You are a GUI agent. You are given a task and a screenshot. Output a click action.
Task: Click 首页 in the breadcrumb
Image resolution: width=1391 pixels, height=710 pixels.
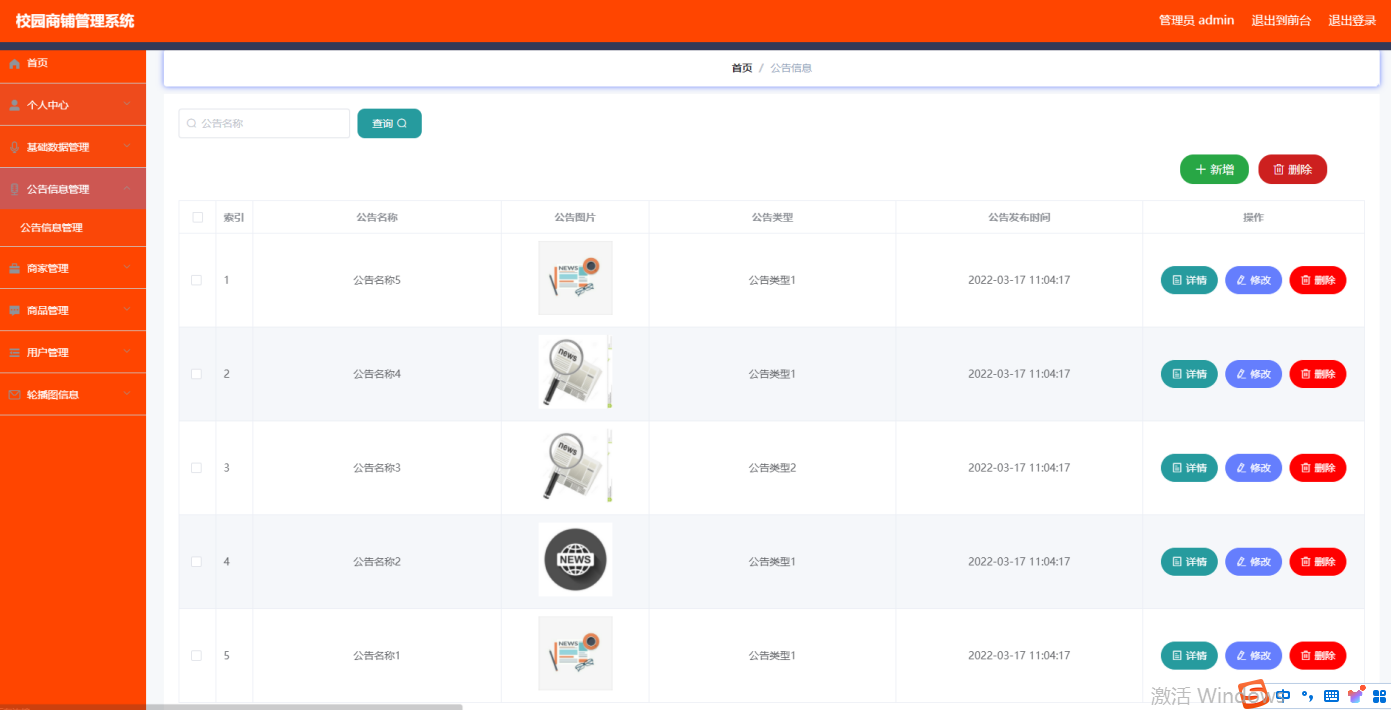(742, 68)
